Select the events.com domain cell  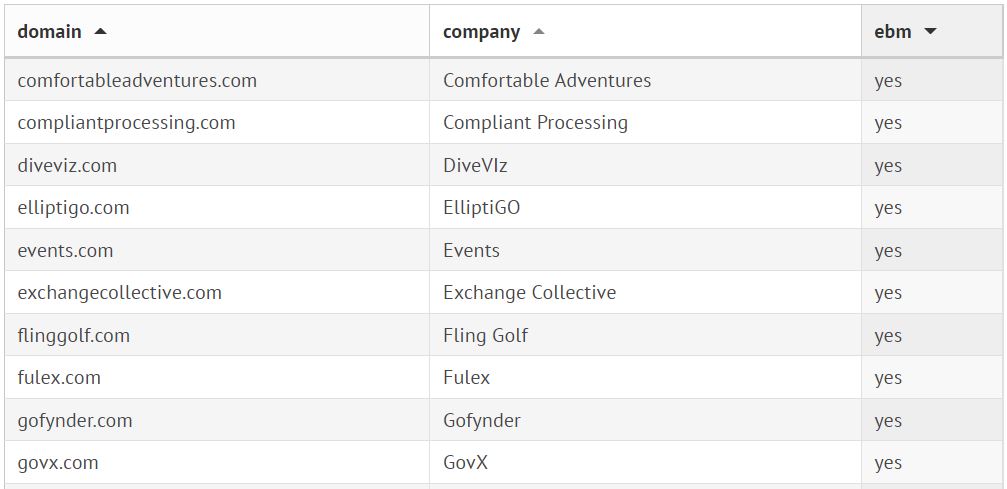65,251
